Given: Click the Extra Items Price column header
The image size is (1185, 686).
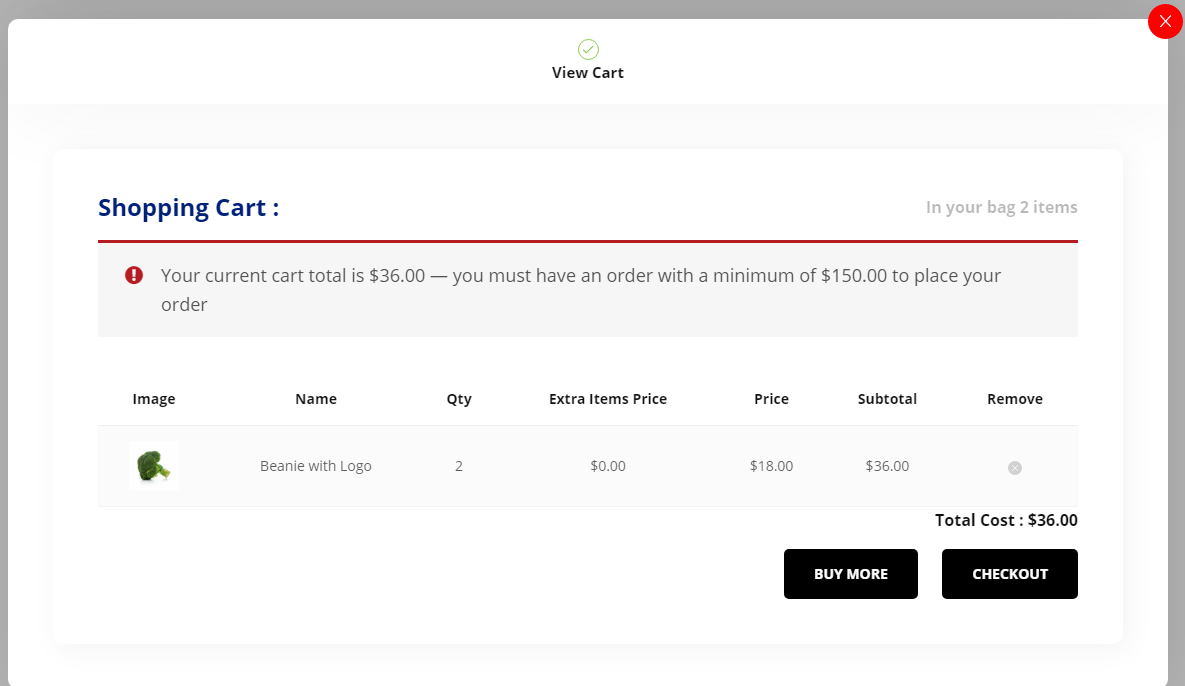Looking at the screenshot, I should tap(607, 399).
